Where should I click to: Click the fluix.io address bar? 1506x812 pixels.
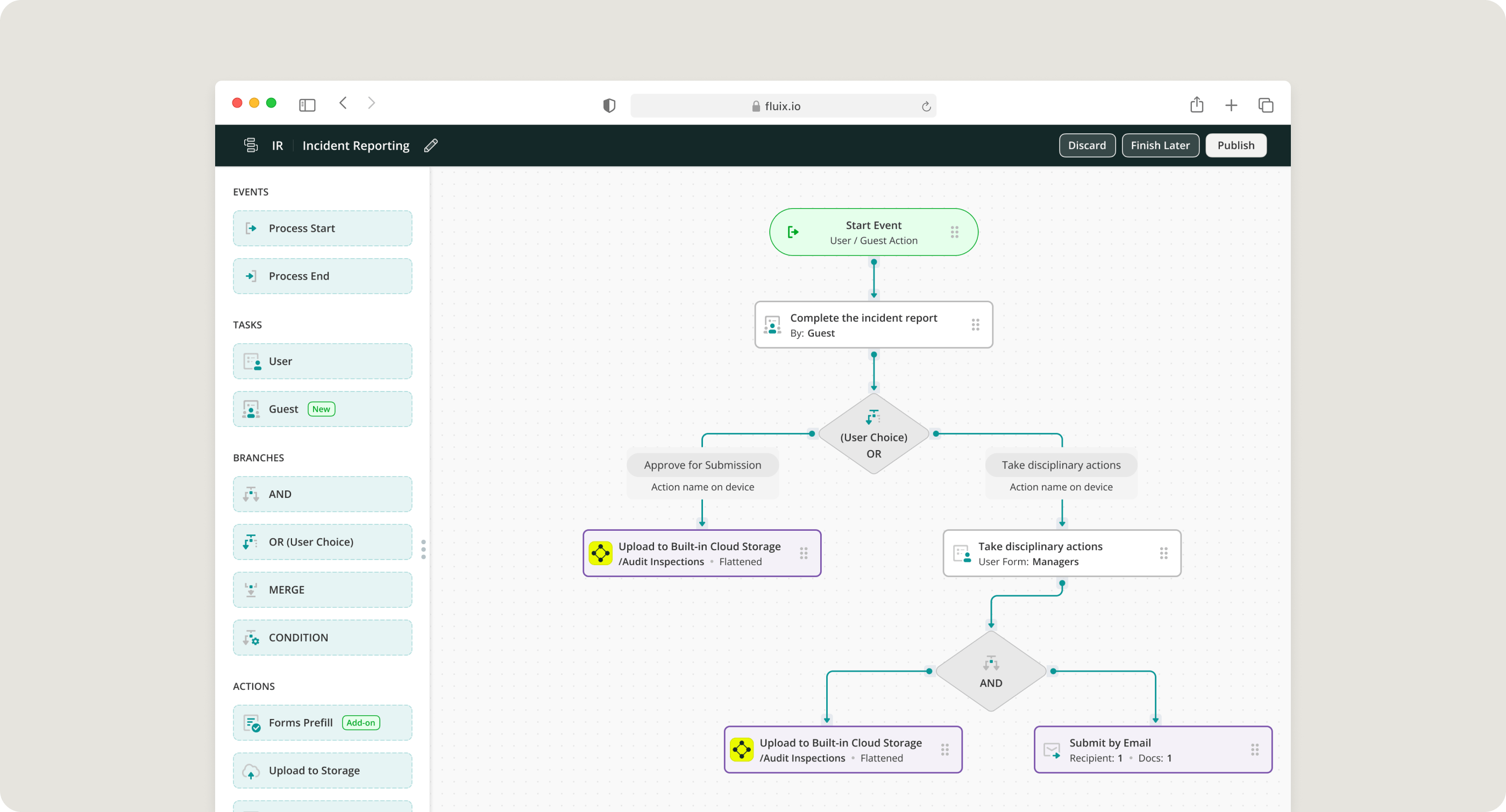782,106
